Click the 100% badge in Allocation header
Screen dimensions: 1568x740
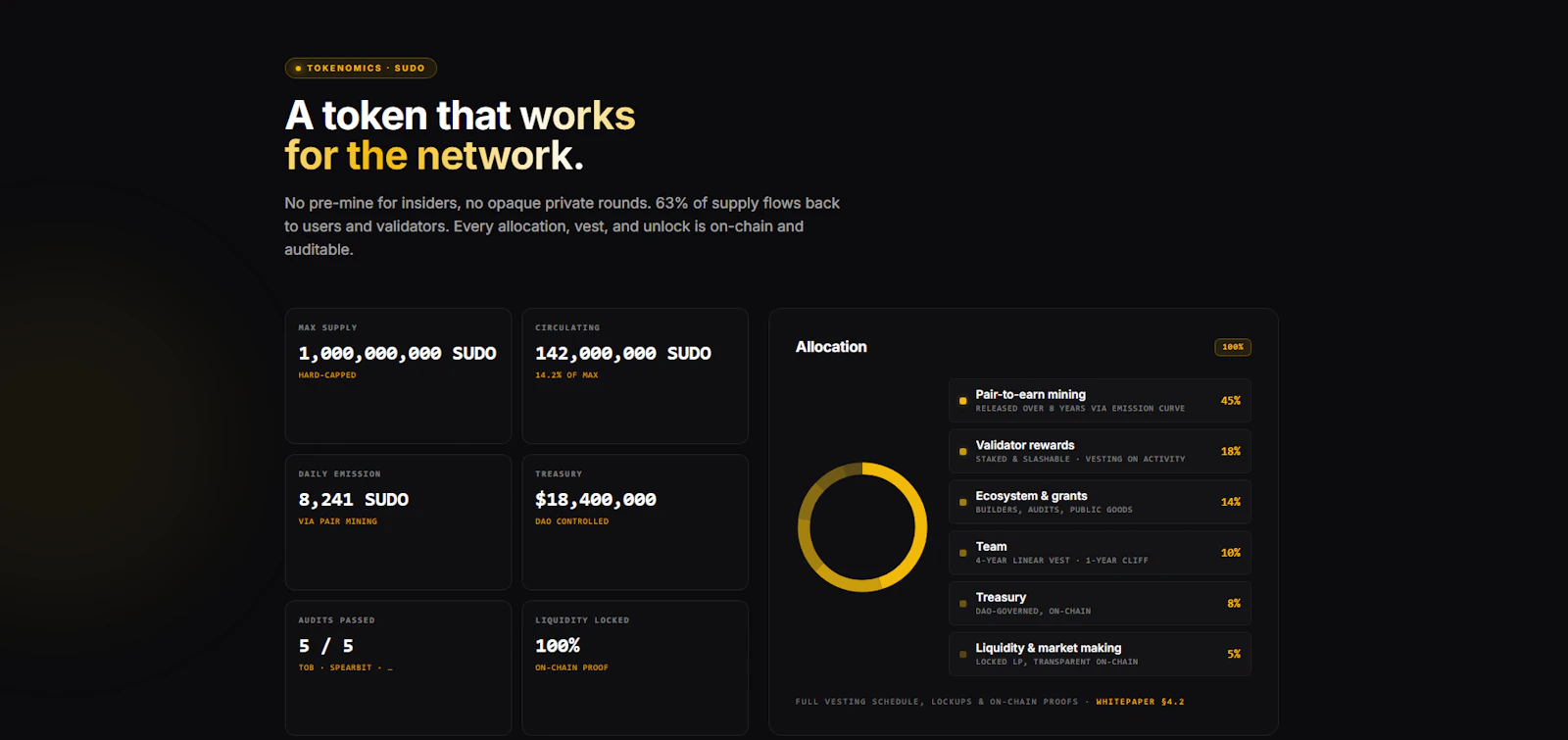(1233, 347)
